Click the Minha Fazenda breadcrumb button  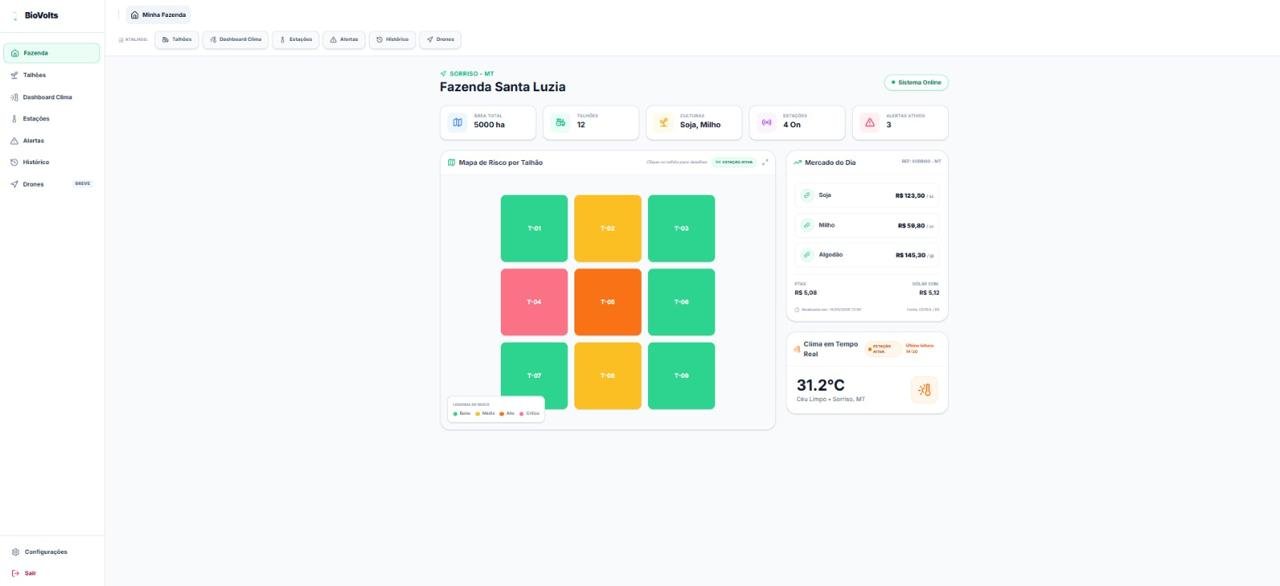[158, 15]
